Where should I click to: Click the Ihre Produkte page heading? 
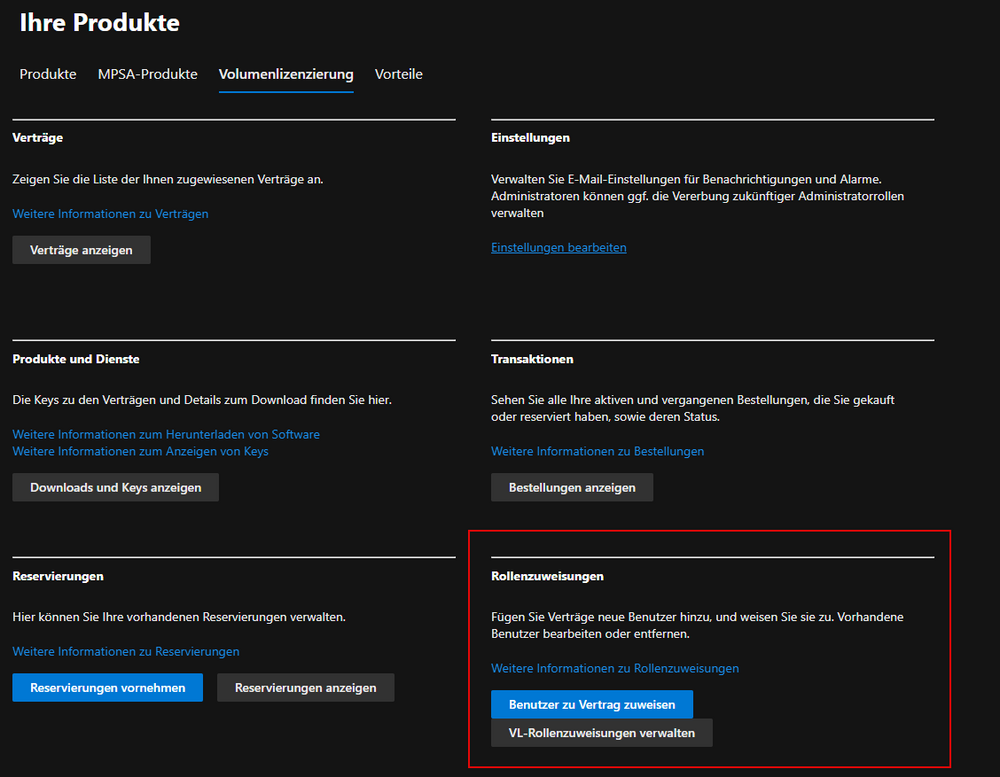(100, 23)
